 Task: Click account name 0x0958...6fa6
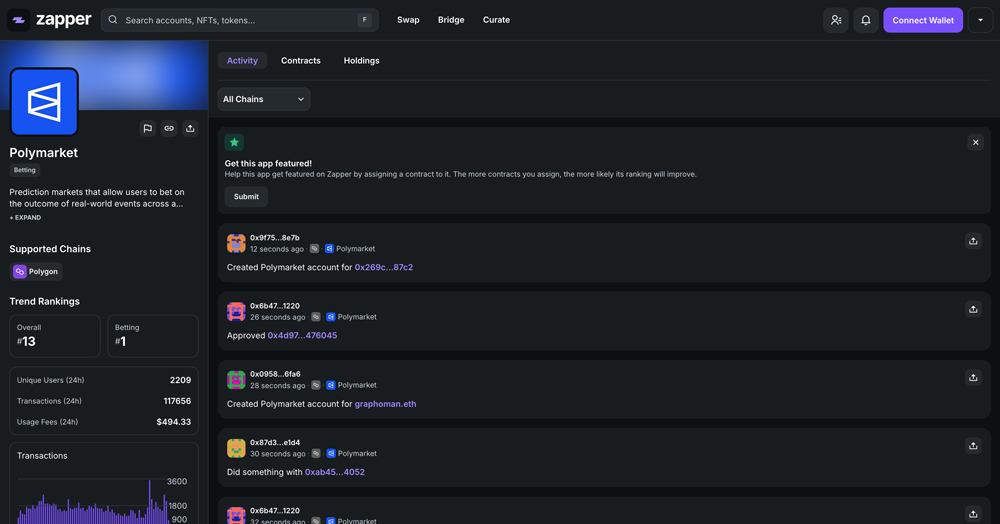coord(276,374)
